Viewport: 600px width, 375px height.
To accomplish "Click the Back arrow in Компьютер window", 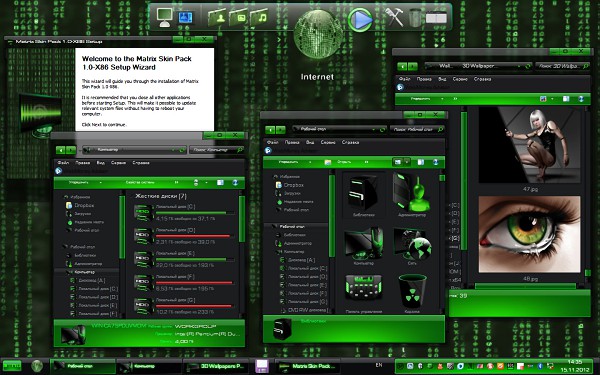I will [60, 150].
